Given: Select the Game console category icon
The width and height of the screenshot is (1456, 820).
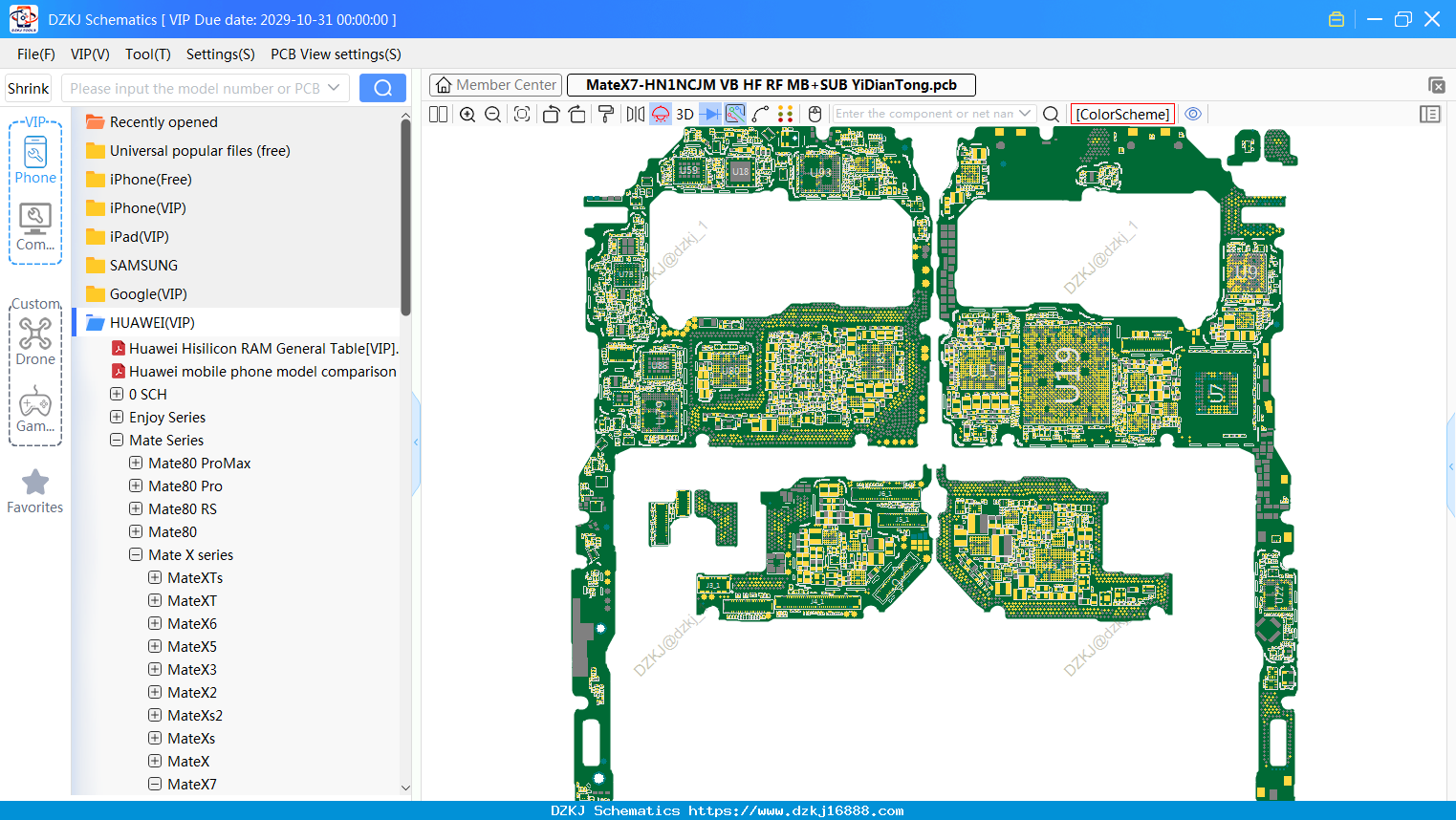Looking at the screenshot, I should pyautogui.click(x=35, y=409).
